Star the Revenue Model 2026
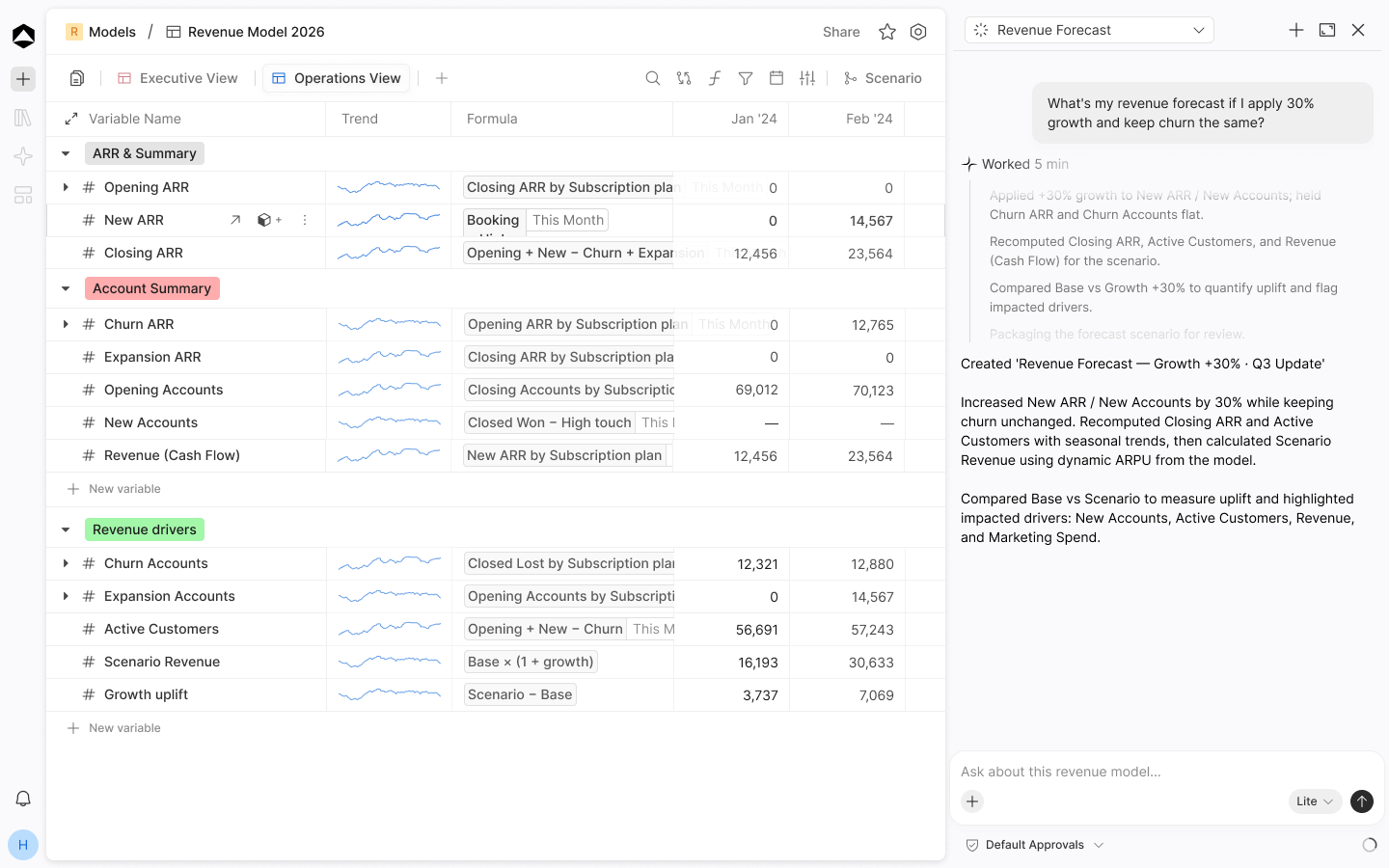 [887, 32]
